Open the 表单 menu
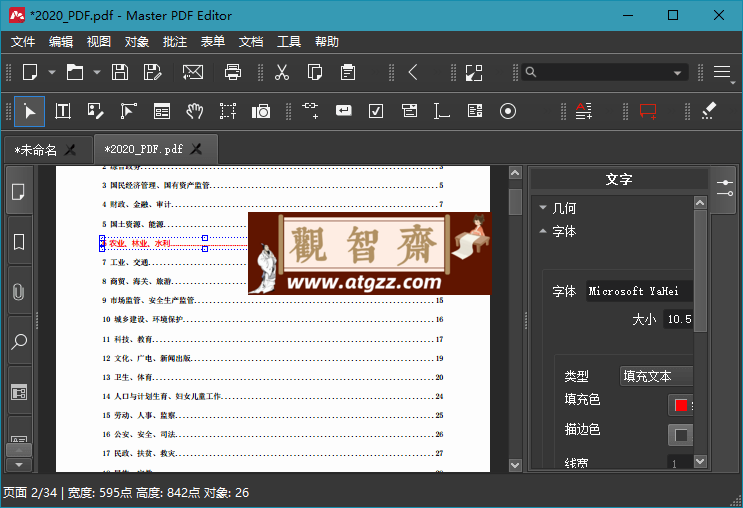The height and width of the screenshot is (508, 743). [213, 42]
